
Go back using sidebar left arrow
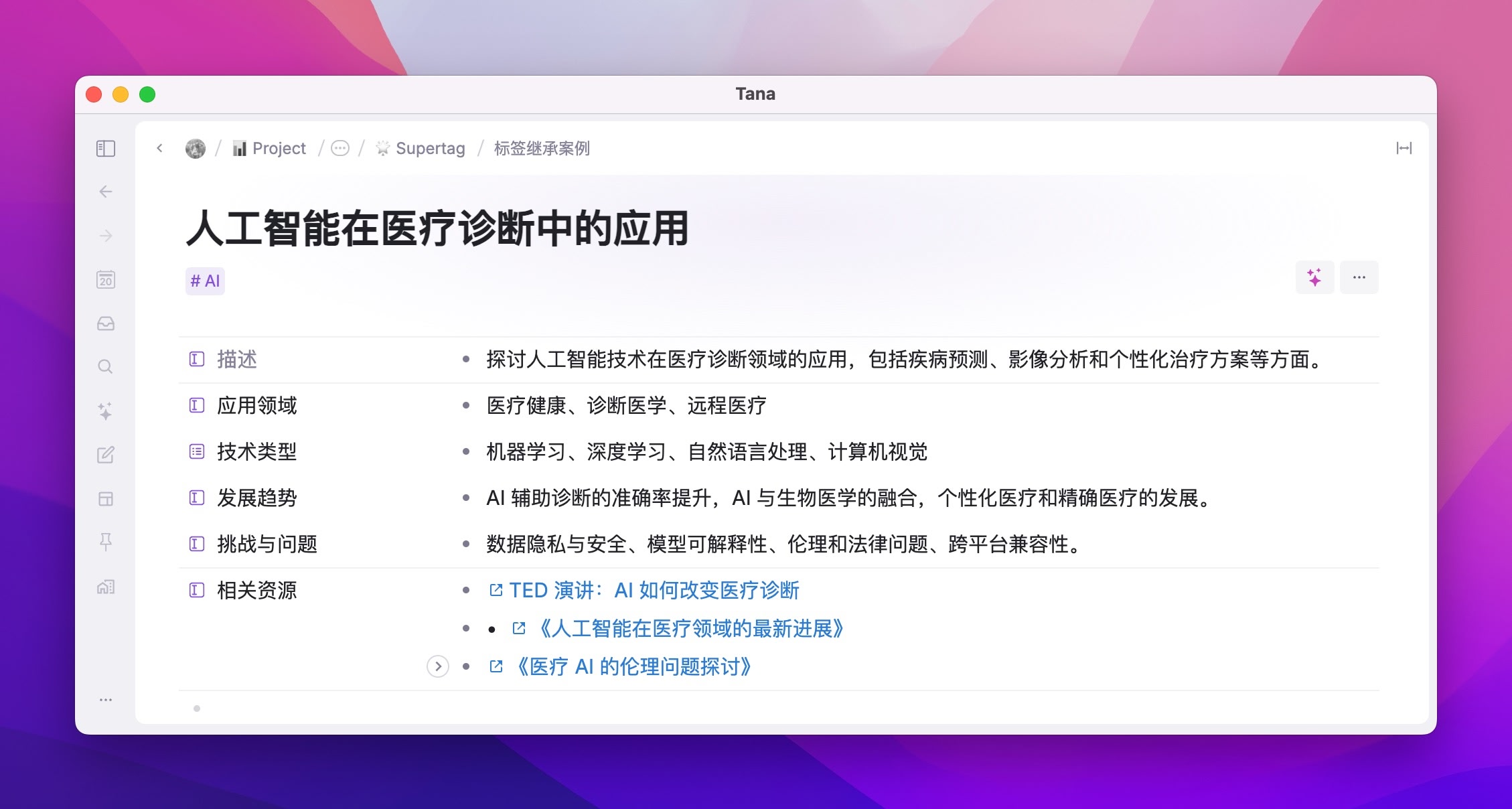tap(106, 192)
